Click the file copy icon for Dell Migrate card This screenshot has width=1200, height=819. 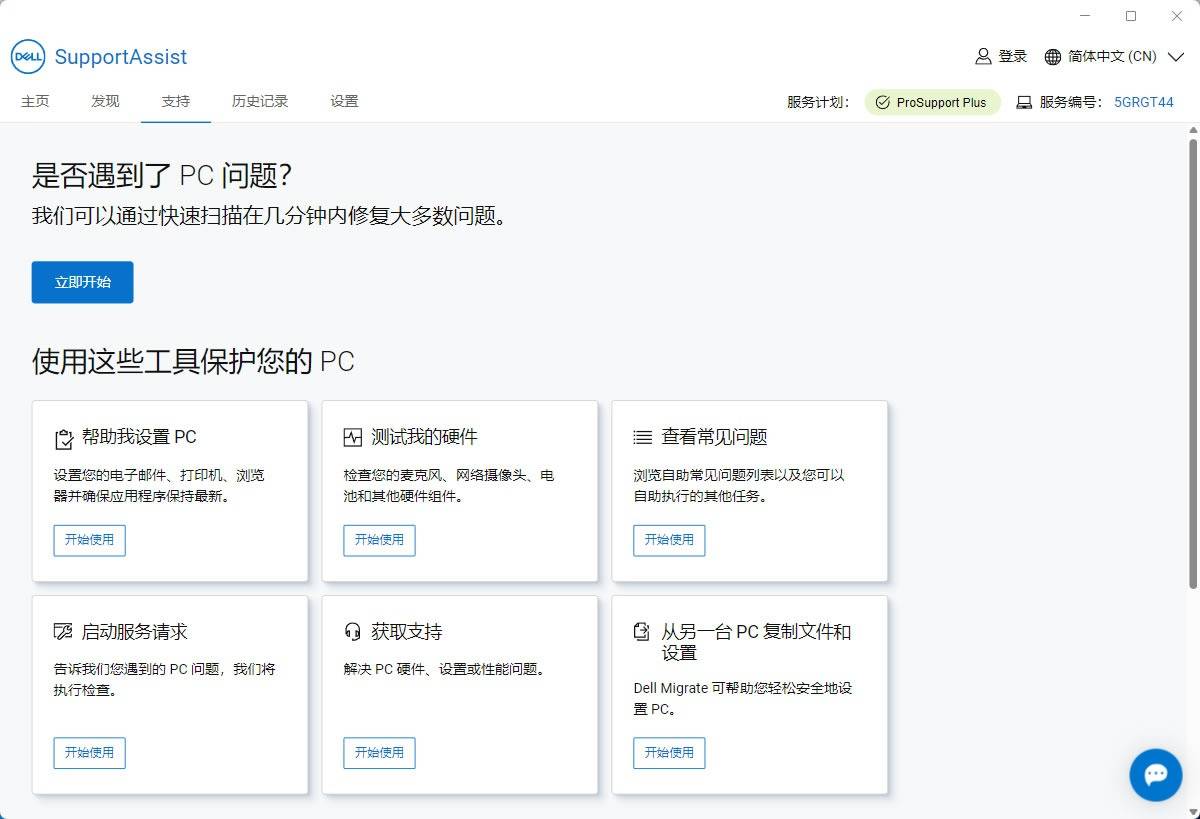(642, 632)
